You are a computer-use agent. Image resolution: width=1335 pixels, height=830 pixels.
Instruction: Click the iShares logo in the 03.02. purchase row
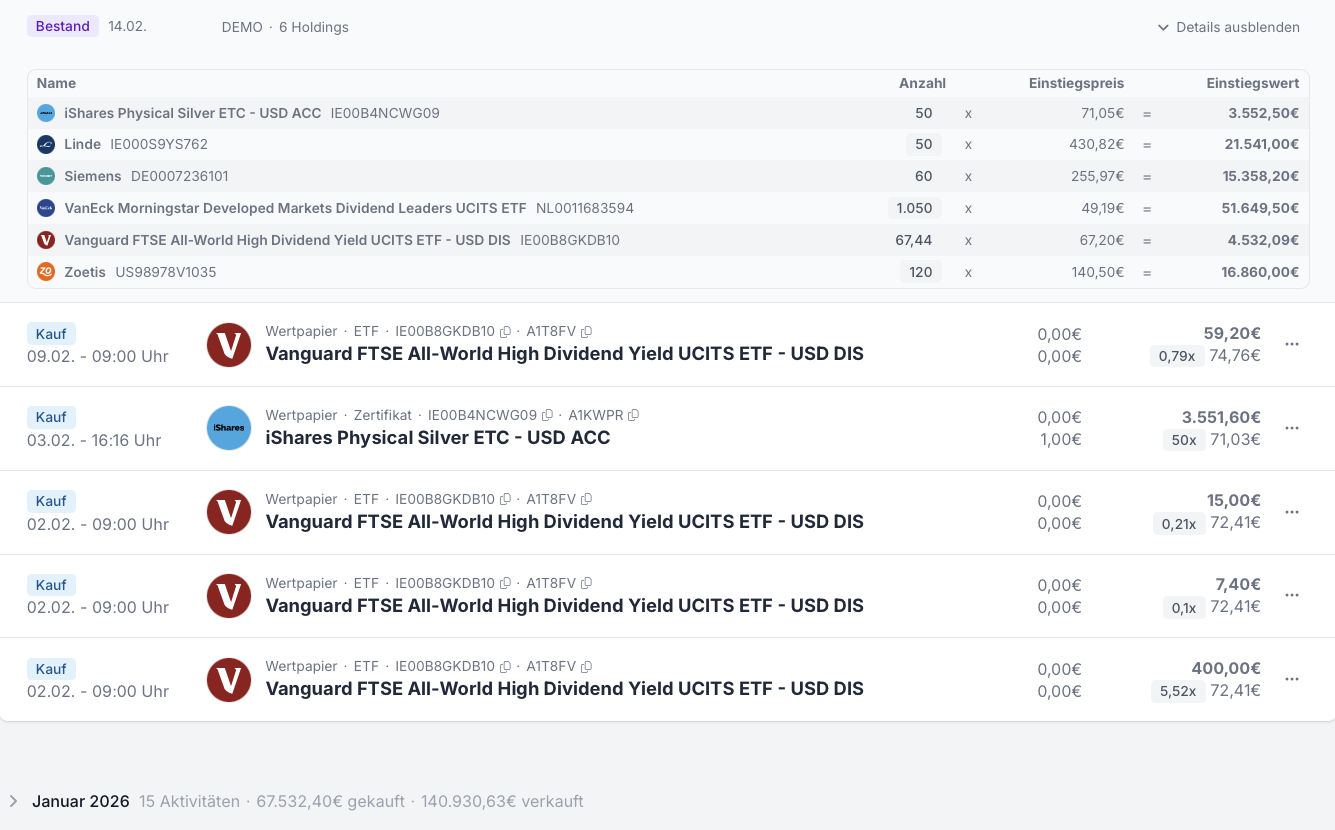229,428
